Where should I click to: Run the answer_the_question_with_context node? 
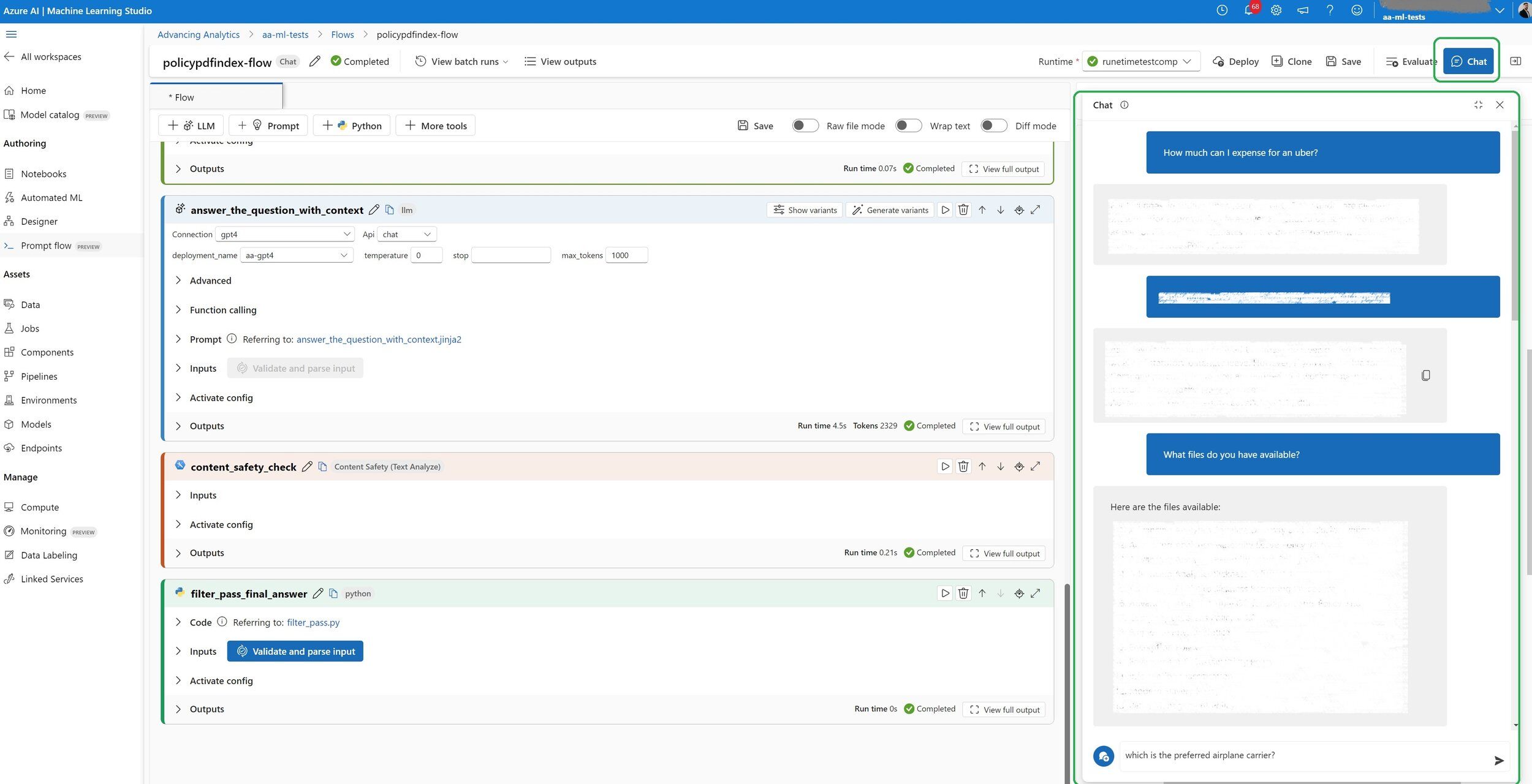point(945,209)
